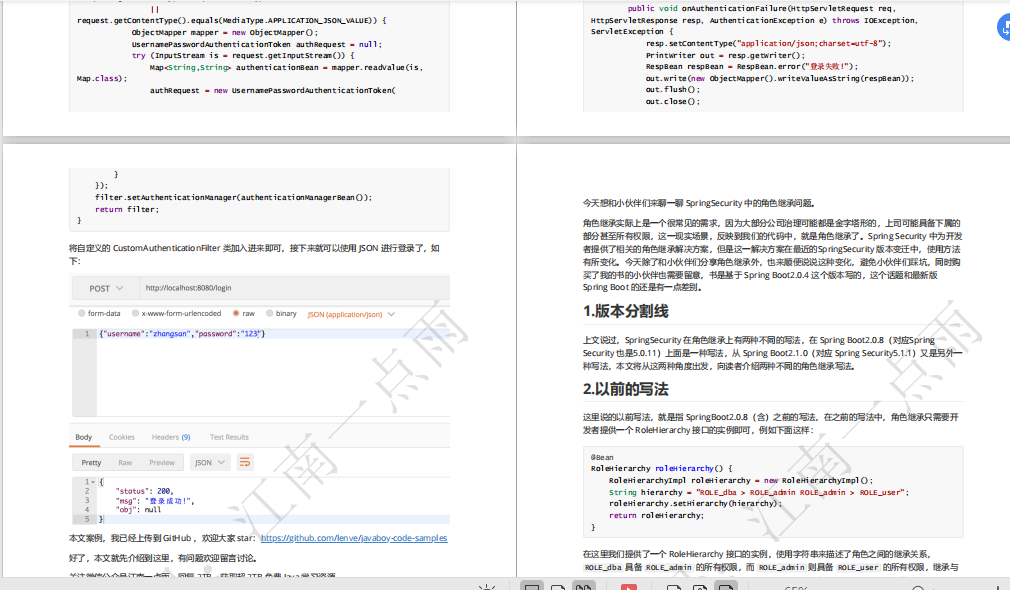Click the filter.setAuthenticationManager code line
Image resolution: width=1010 pixels, height=590 pixels.
pos(233,198)
